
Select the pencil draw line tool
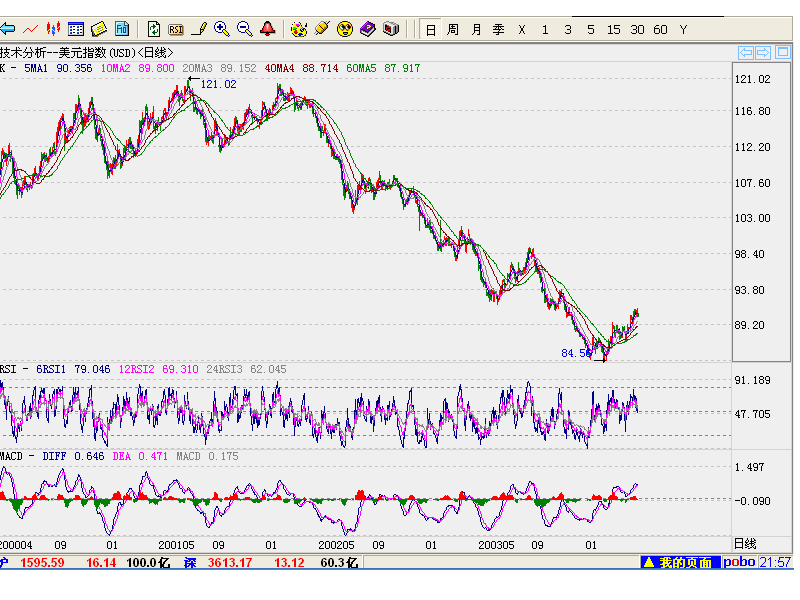coord(199,29)
